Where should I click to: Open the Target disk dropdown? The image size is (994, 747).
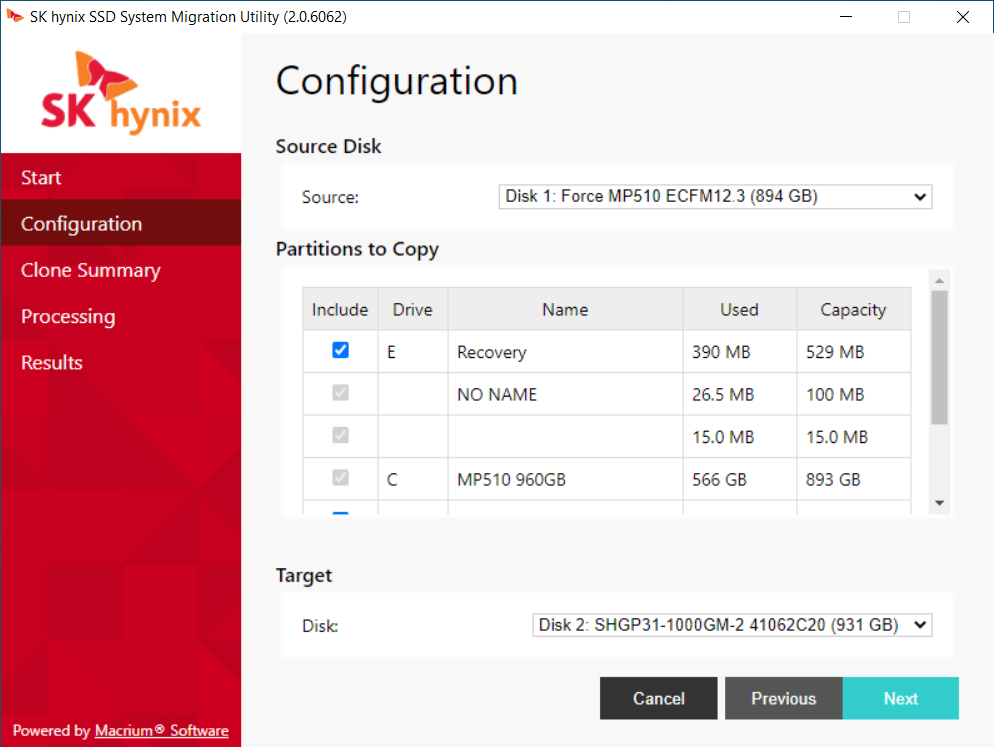[732, 625]
